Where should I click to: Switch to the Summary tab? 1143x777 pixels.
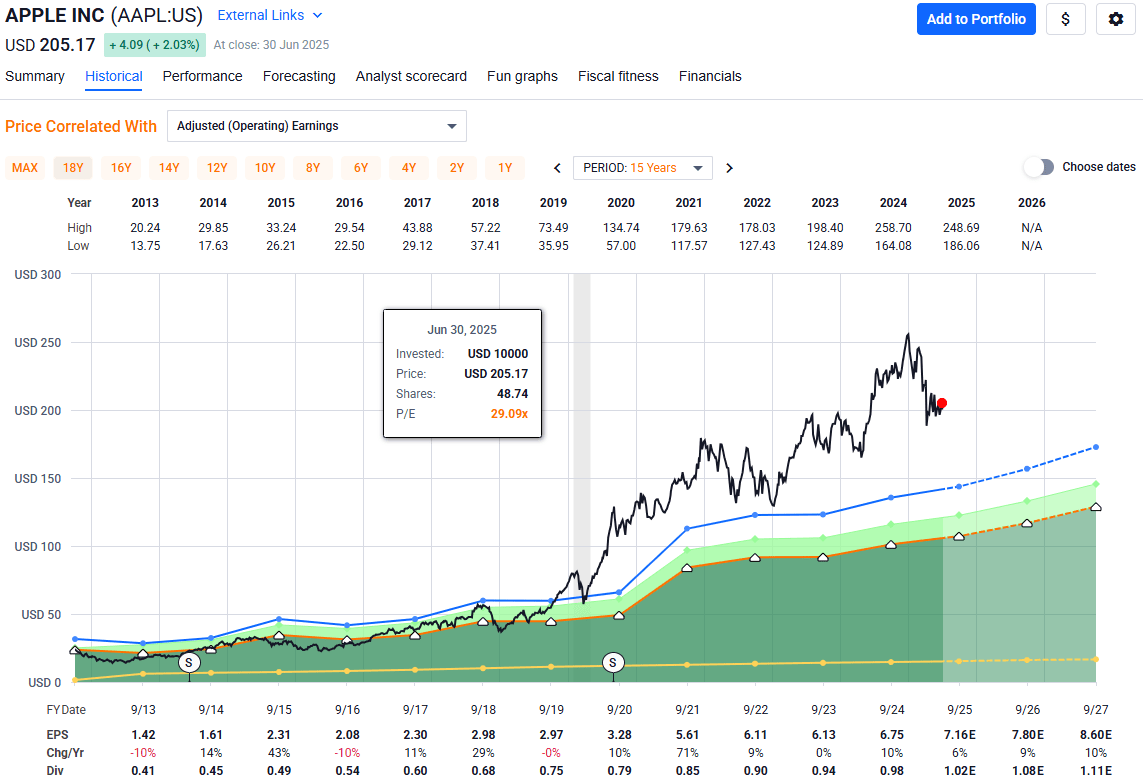coord(35,76)
